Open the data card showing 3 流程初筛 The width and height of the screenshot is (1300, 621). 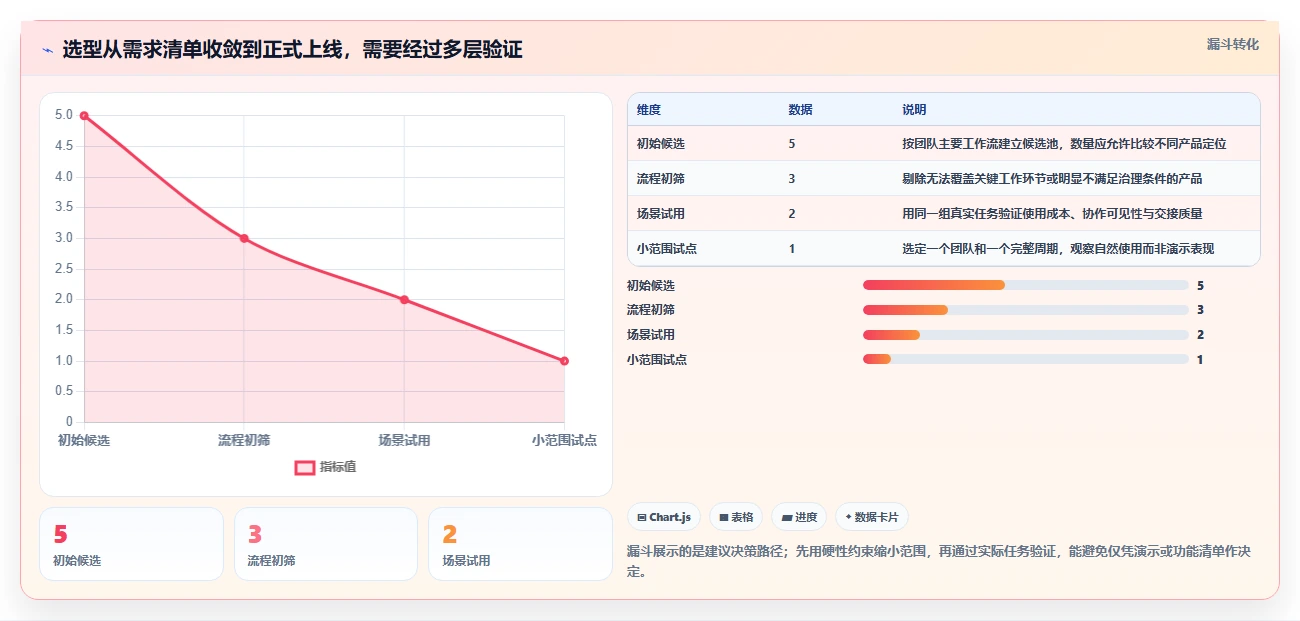pos(326,544)
